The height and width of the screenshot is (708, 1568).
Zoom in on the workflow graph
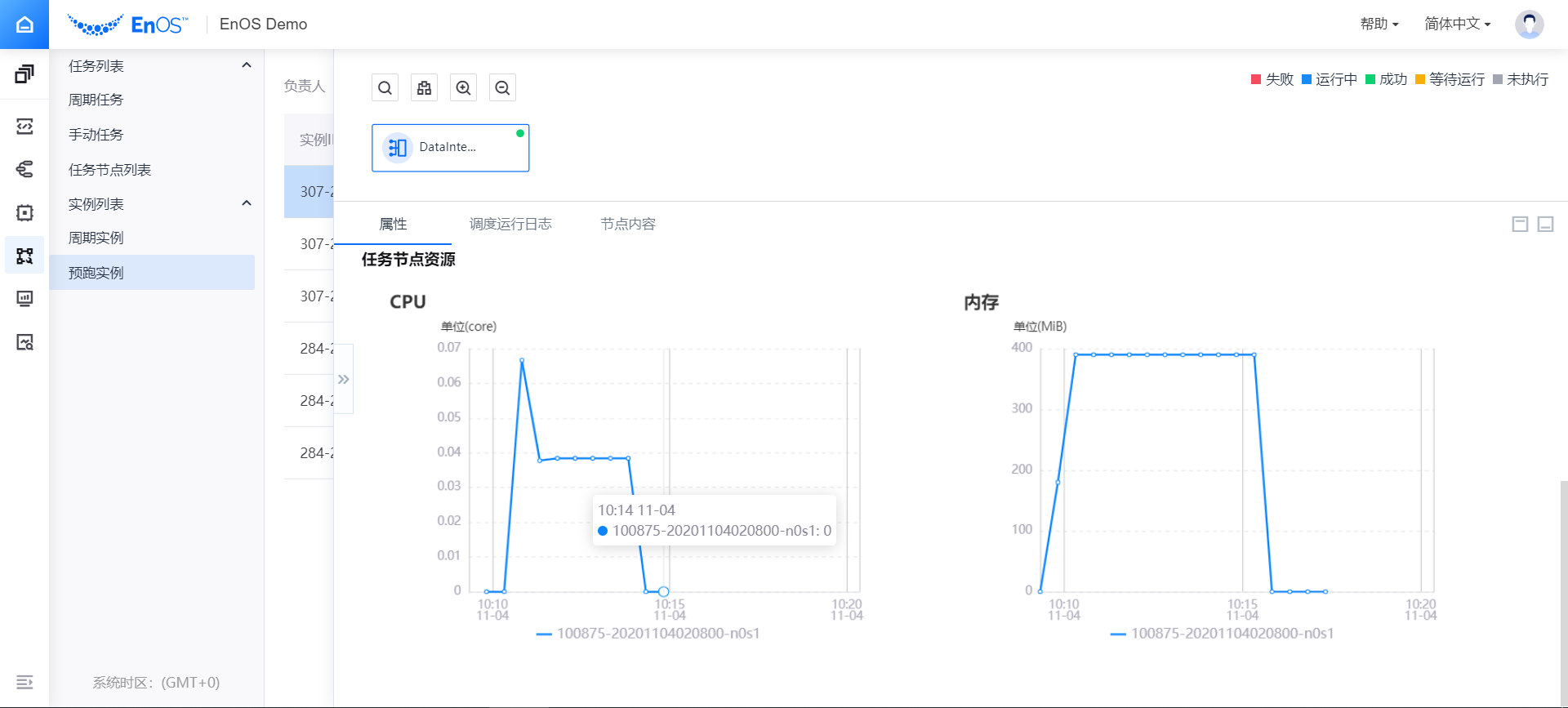[x=463, y=88]
